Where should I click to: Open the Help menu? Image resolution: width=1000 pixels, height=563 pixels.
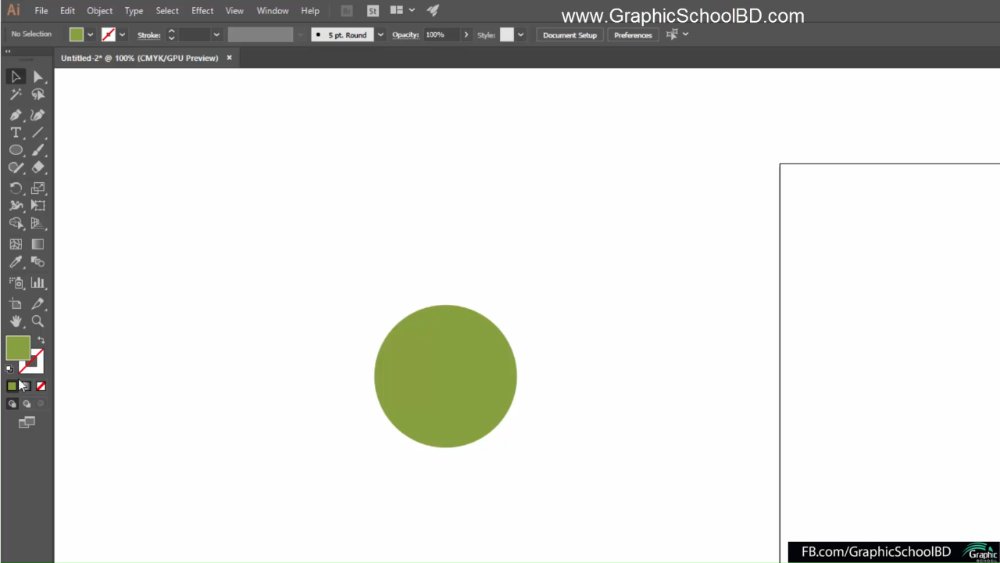click(x=310, y=11)
